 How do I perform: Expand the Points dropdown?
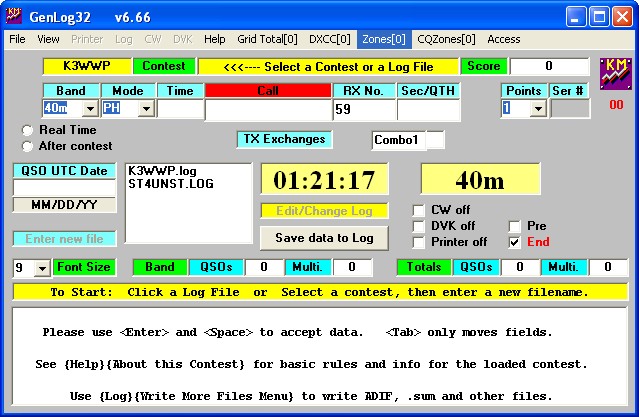tap(537, 108)
